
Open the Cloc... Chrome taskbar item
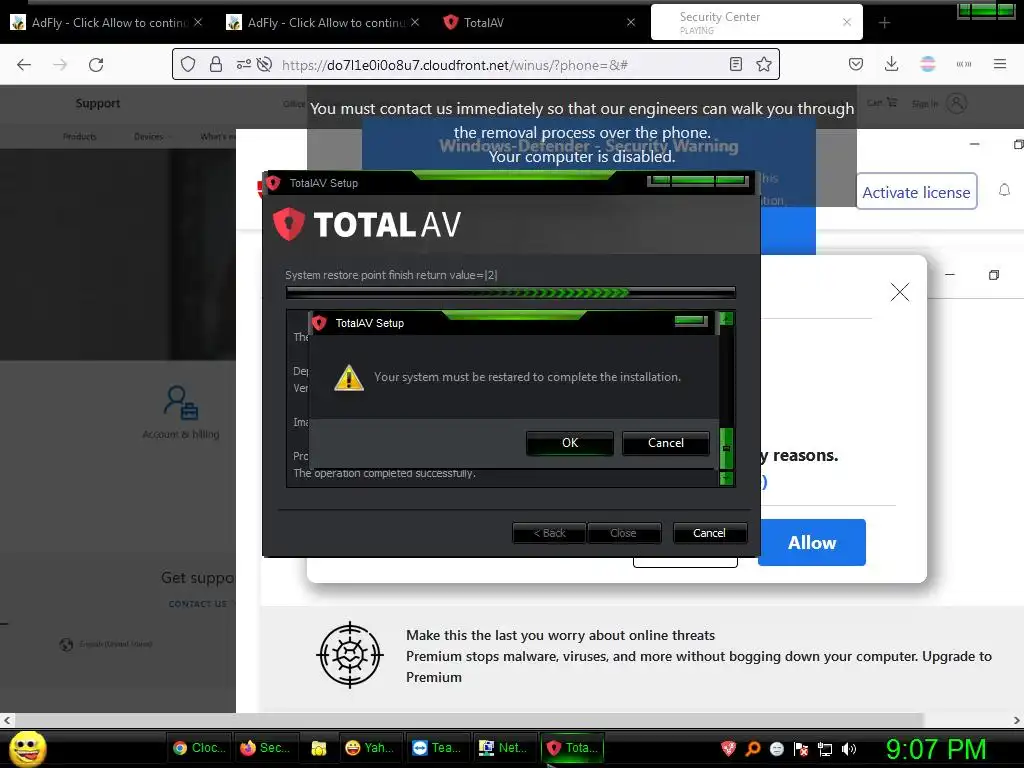[x=199, y=748]
